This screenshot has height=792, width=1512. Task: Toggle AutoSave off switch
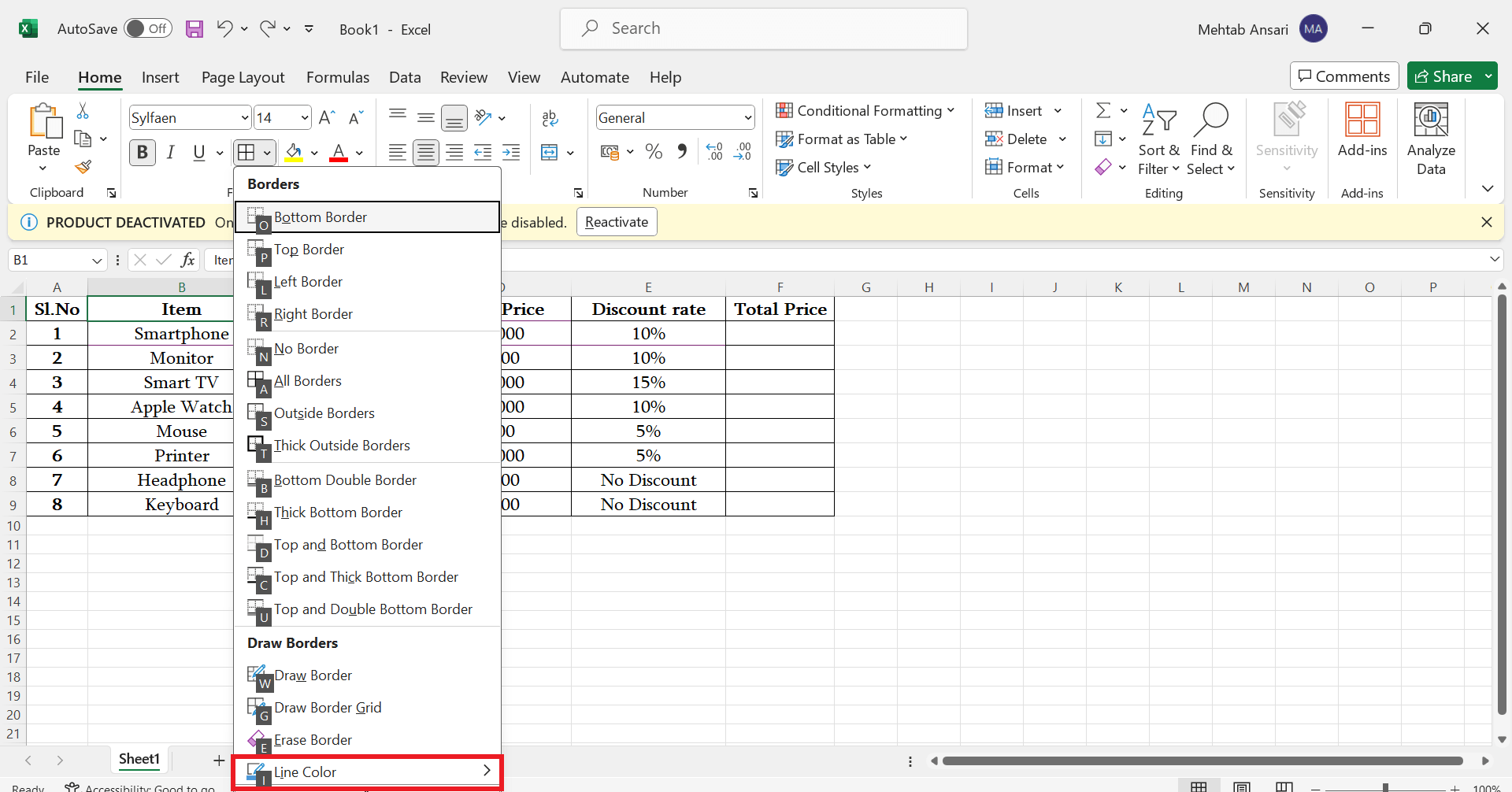tap(148, 28)
